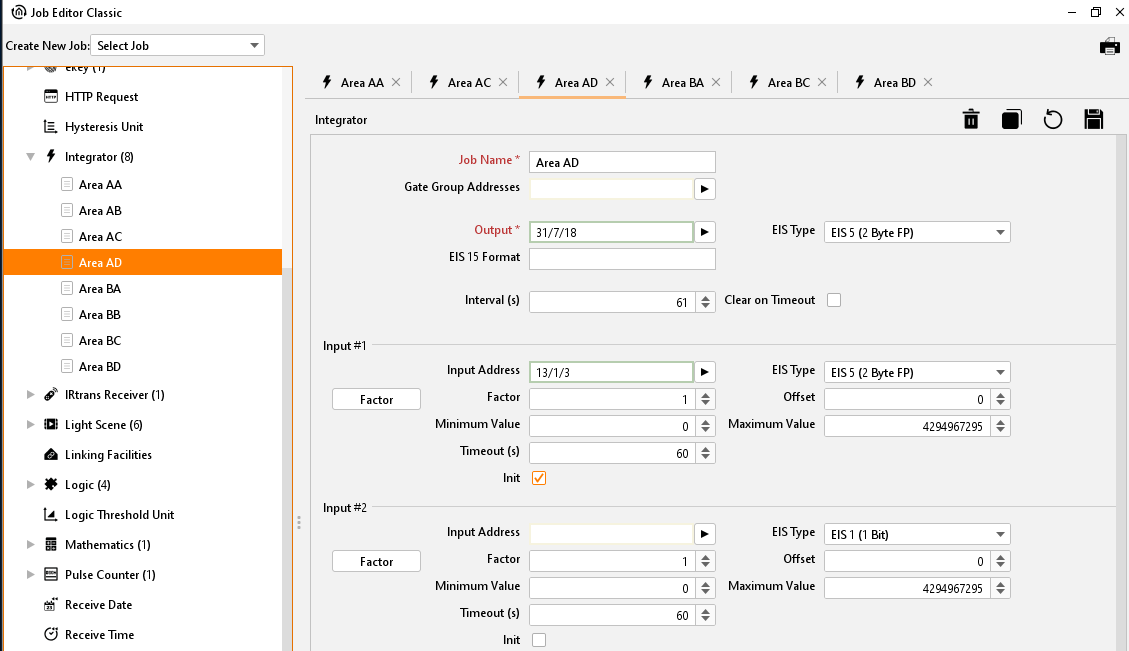Screen dimensions: 1129x651
Task: Switch to the Area AC tab
Action: pyautogui.click(x=468, y=83)
